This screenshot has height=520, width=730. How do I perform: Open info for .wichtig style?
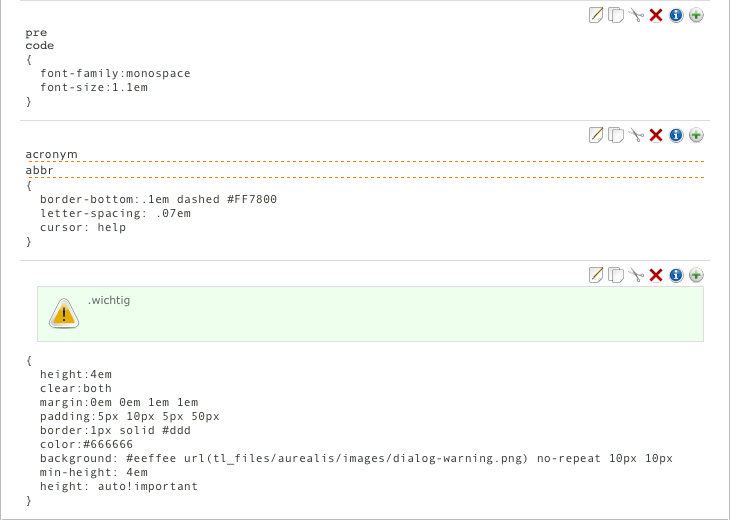pyautogui.click(x=676, y=275)
